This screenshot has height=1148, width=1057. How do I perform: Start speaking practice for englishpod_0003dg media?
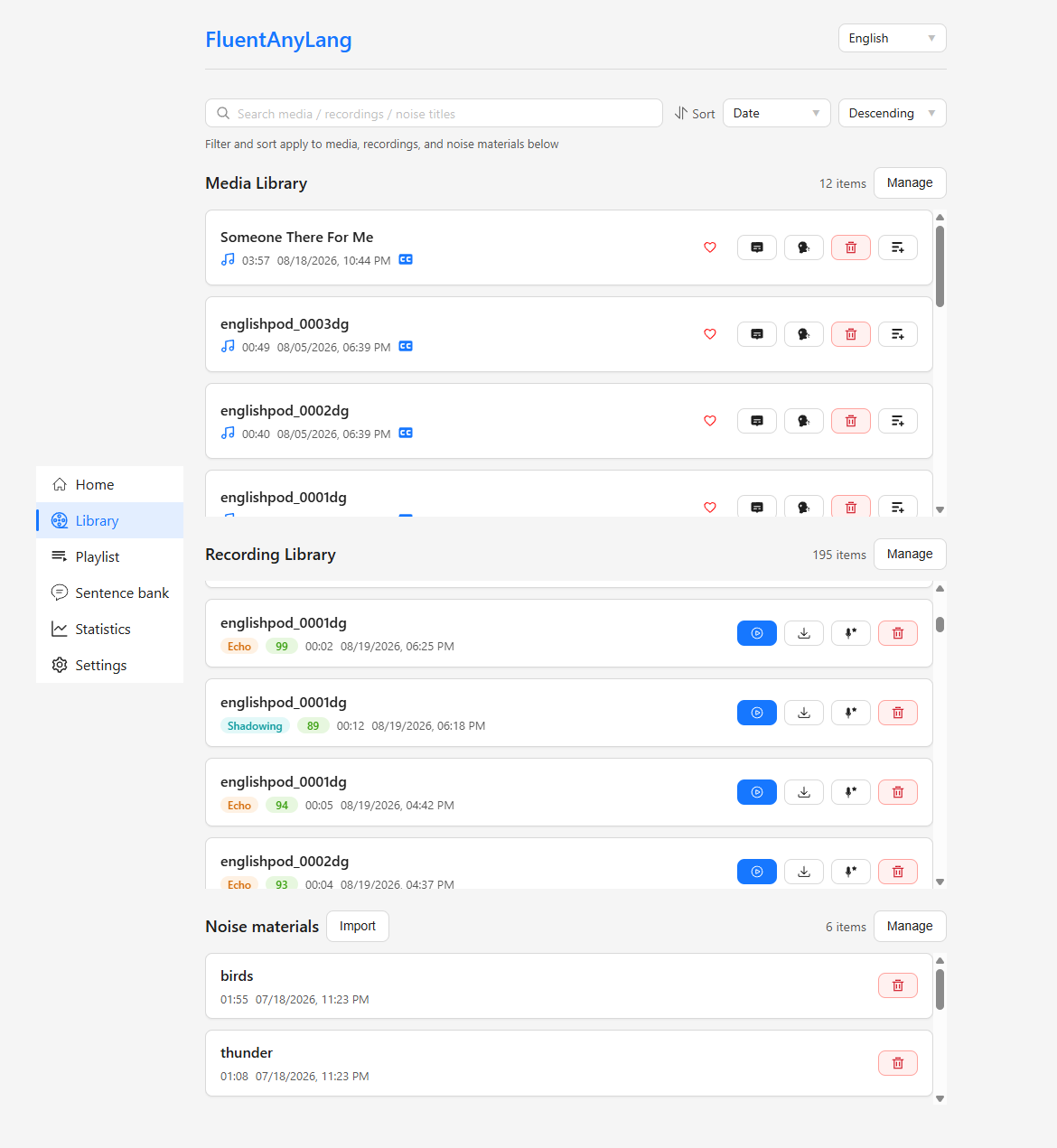tap(804, 334)
